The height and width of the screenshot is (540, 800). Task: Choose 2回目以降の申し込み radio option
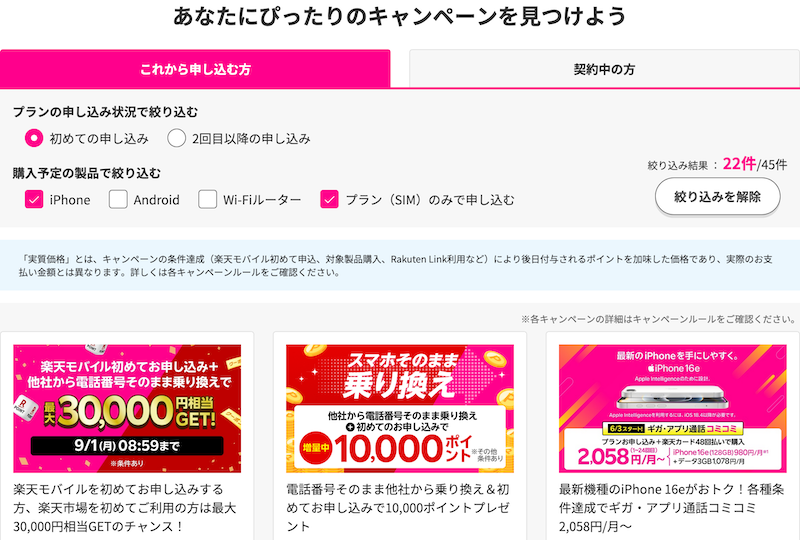point(177,138)
